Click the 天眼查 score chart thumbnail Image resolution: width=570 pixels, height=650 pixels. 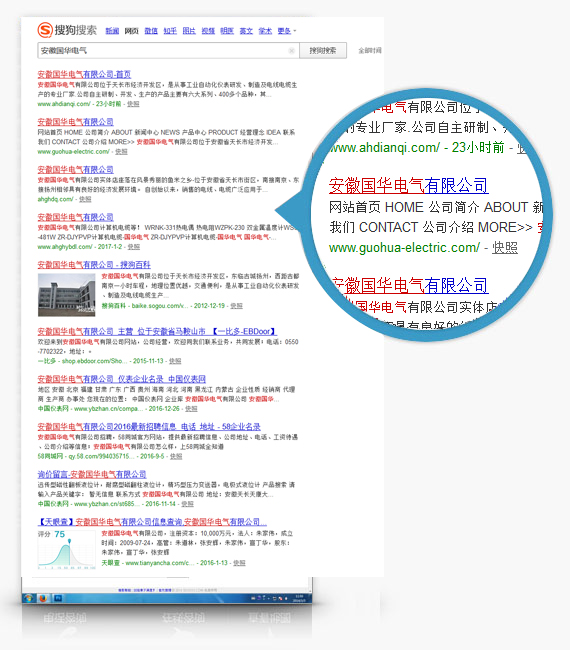tap(67, 550)
